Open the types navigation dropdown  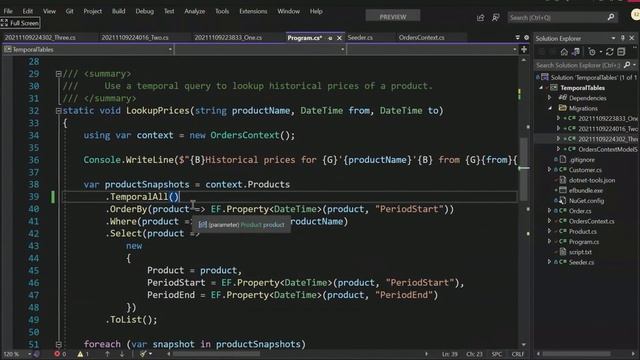click(260, 49)
